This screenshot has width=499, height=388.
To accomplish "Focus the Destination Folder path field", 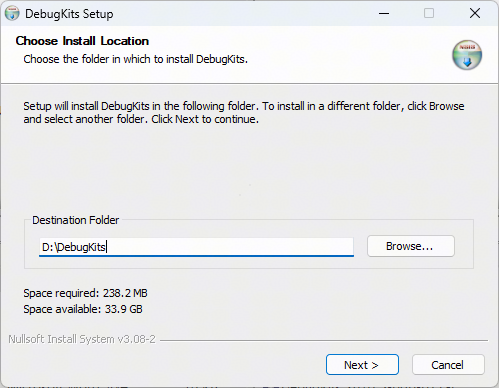I will tap(196, 247).
